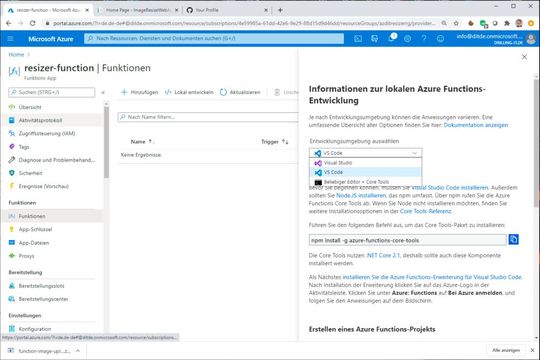Choose Beliebiger Editor + Core Tools option
The image size is (540, 360).
click(365, 182)
